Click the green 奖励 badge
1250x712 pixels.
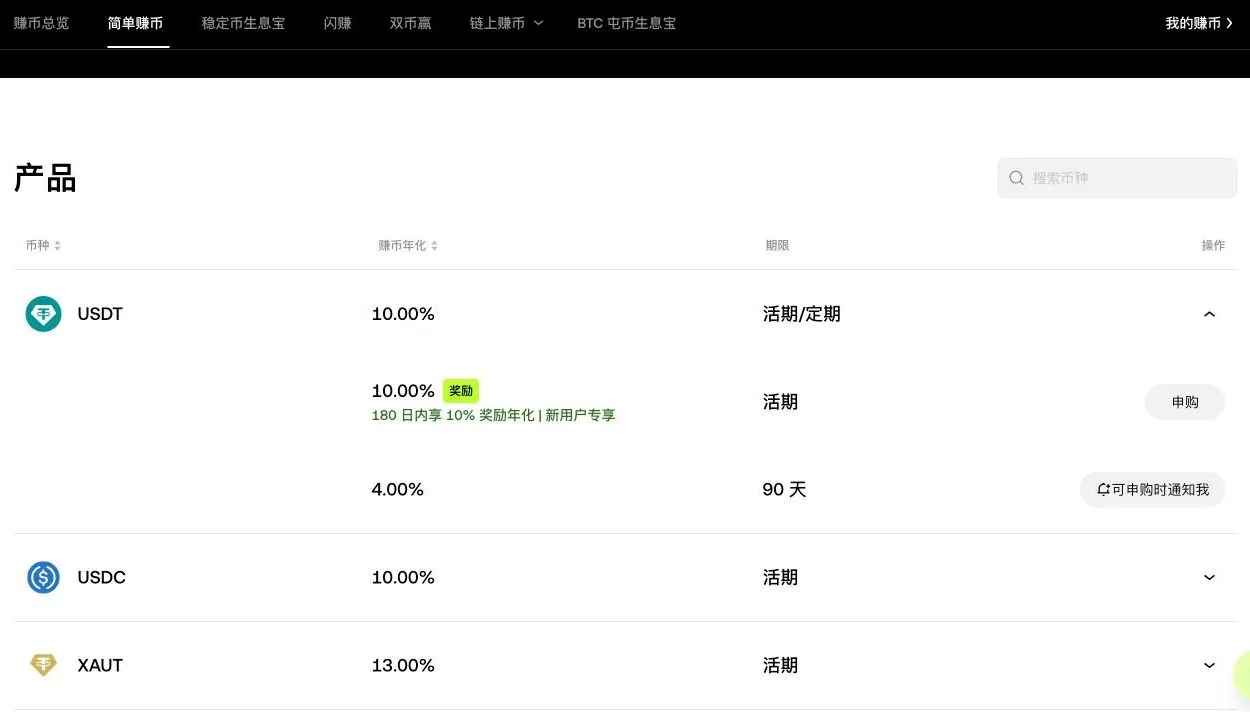click(x=461, y=391)
